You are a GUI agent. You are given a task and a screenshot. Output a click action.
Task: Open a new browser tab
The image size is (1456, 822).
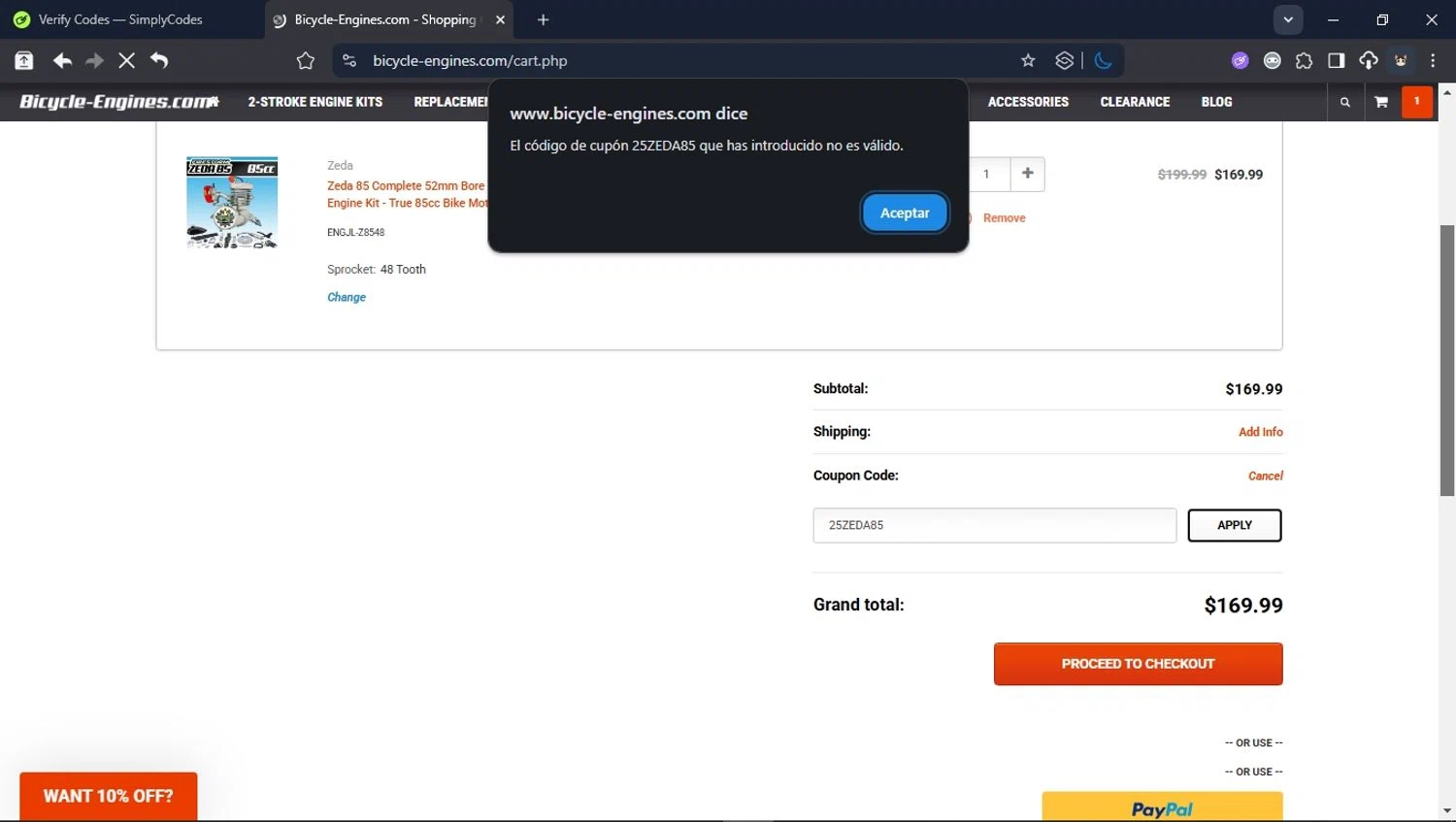pos(543,19)
